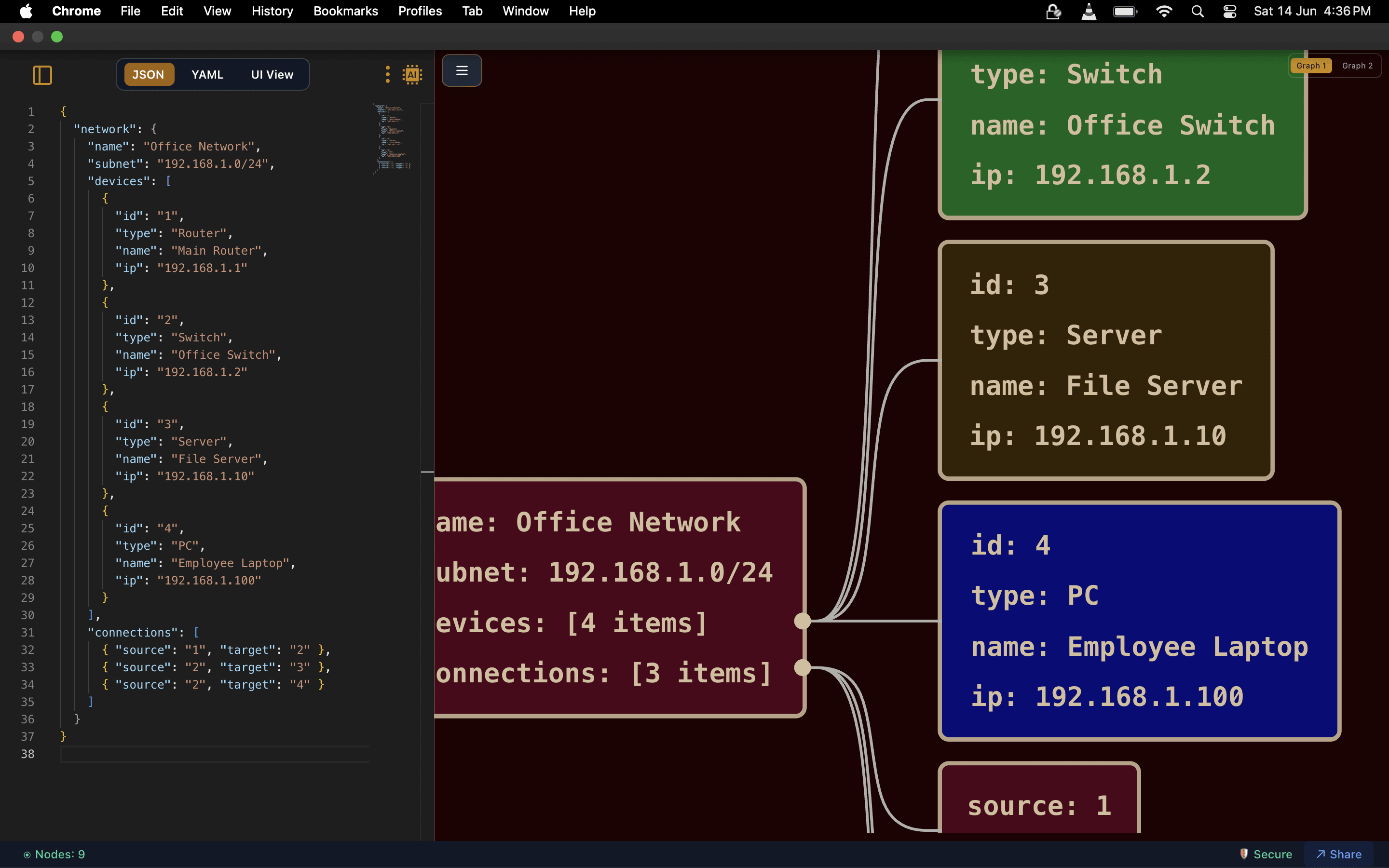This screenshot has height=868, width=1389.
Task: Click line number 19 in the gutter
Action: point(27,424)
